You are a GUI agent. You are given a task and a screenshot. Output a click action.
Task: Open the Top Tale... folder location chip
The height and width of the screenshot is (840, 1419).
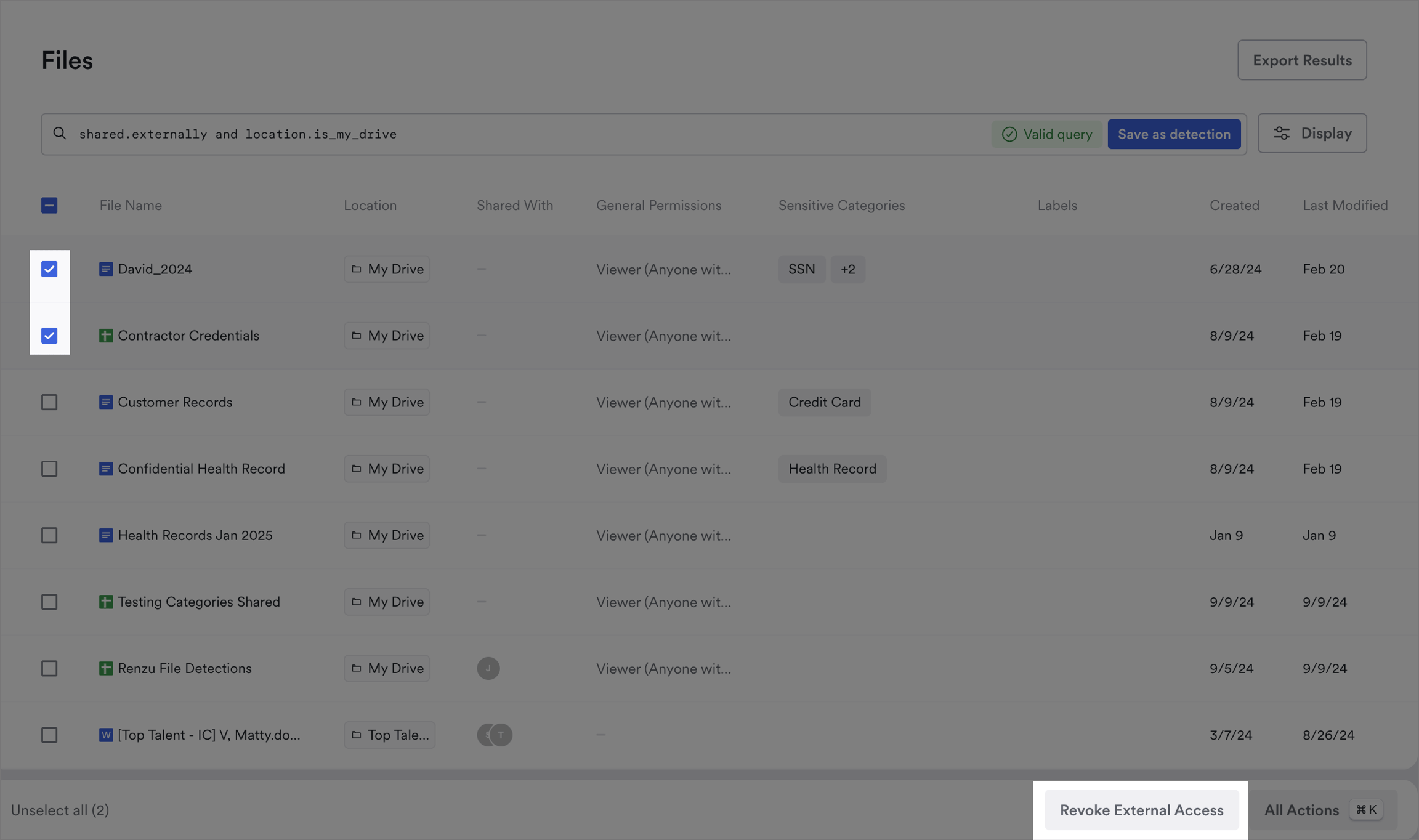point(389,735)
